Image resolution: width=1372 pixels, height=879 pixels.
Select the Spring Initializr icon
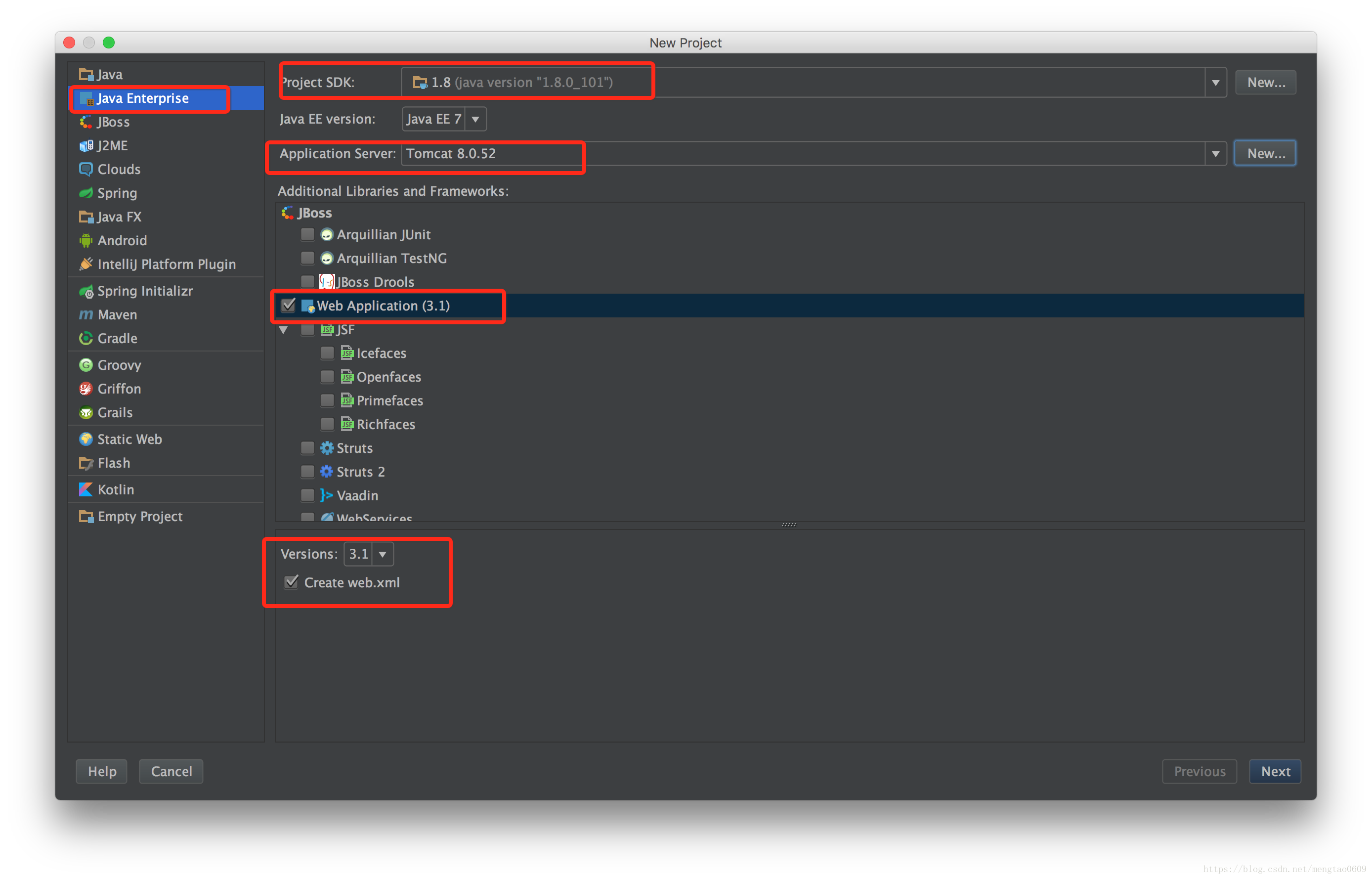pos(86,291)
